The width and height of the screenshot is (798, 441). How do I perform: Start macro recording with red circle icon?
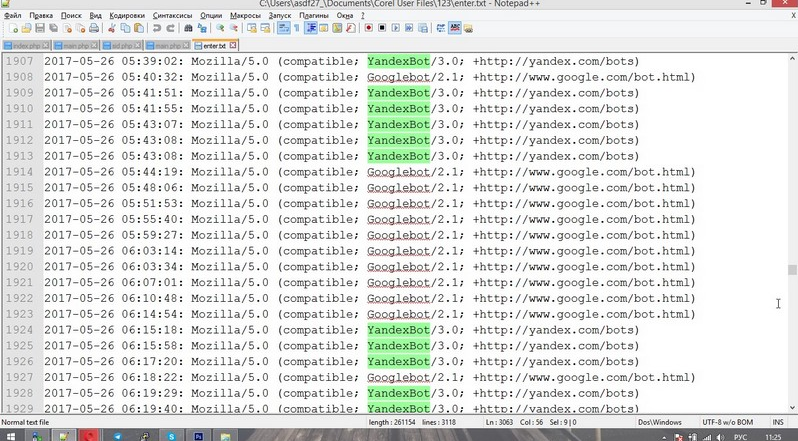[x=368, y=29]
